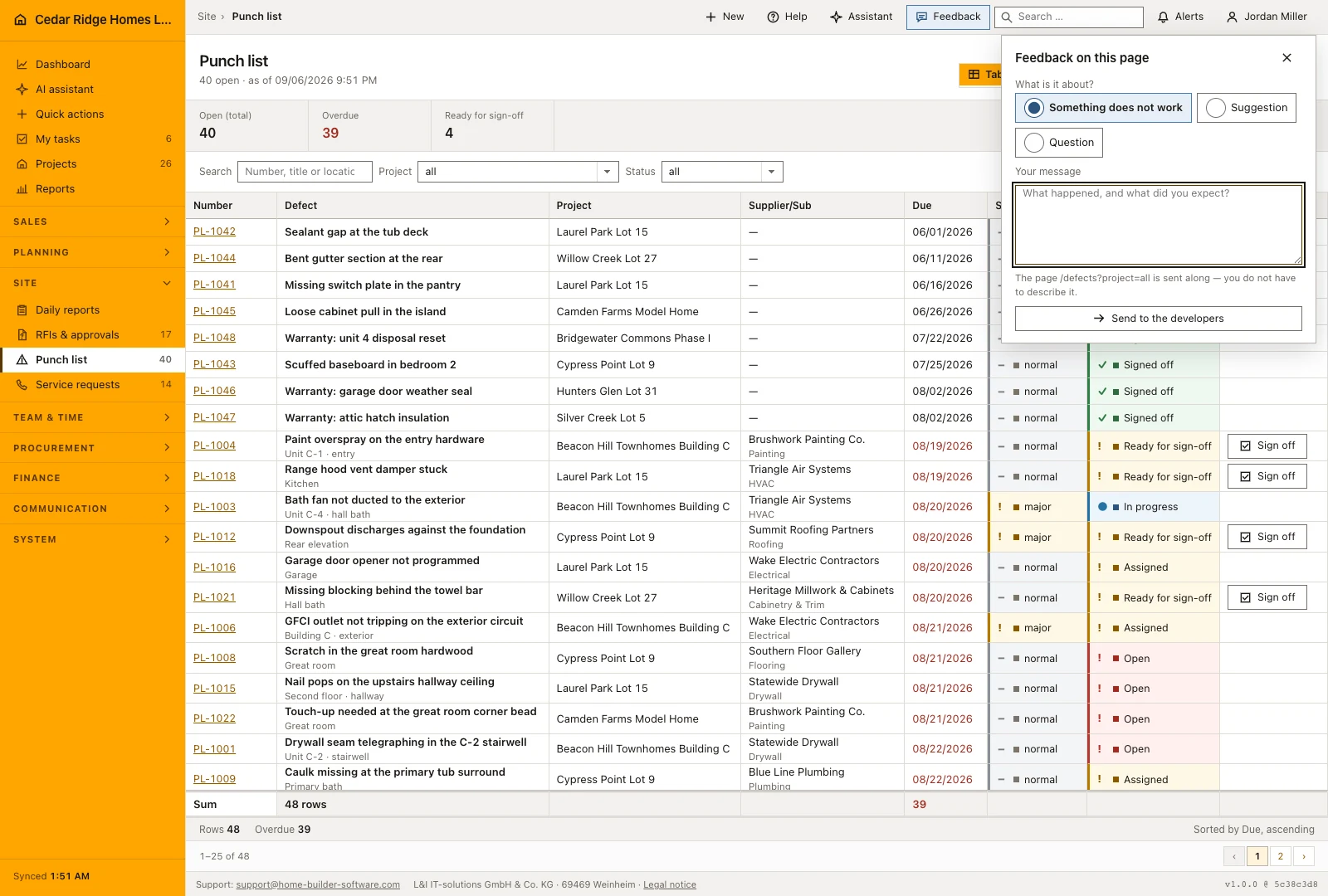Click the Assistant sparkle icon in the top bar
Viewport: 1328px width, 896px height.
(836, 17)
